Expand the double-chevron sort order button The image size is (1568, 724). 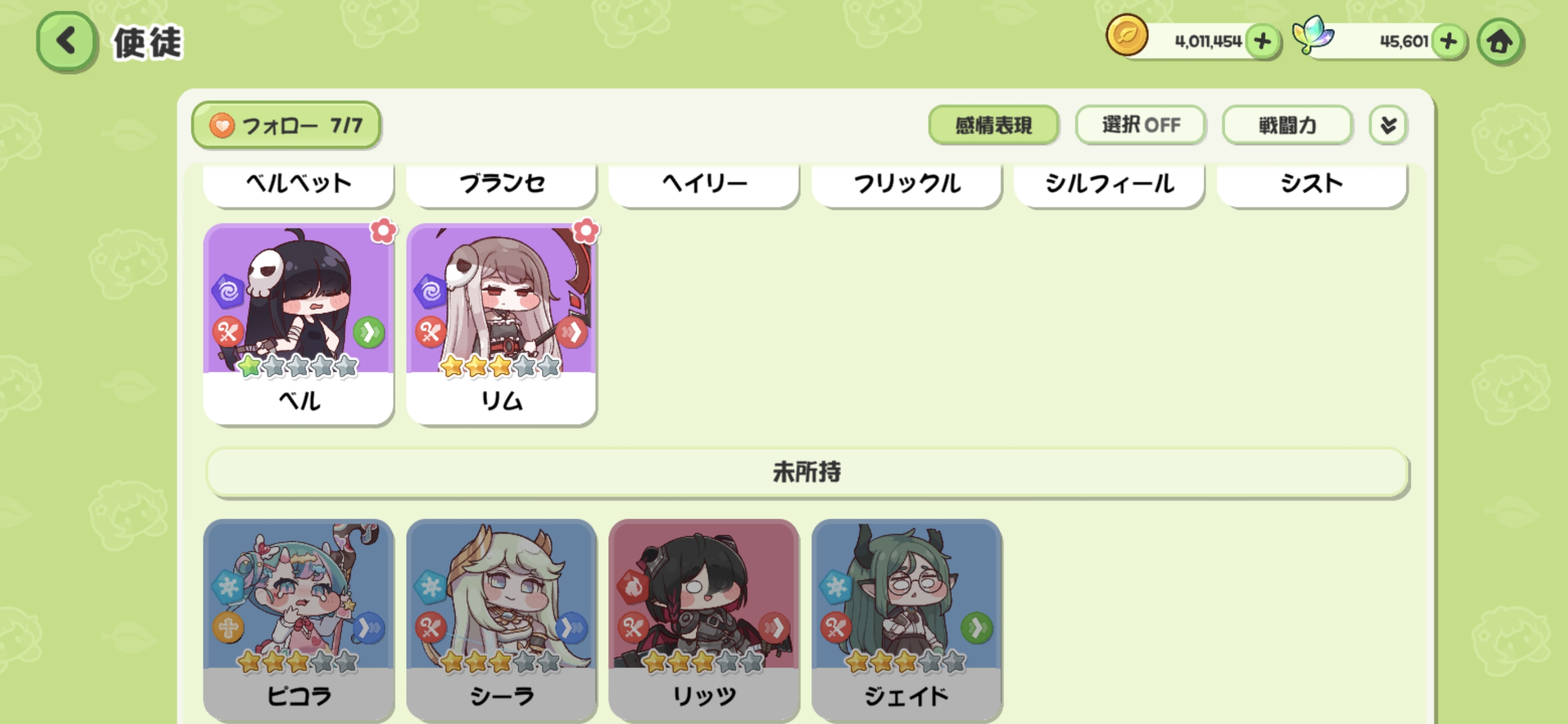click(1388, 126)
